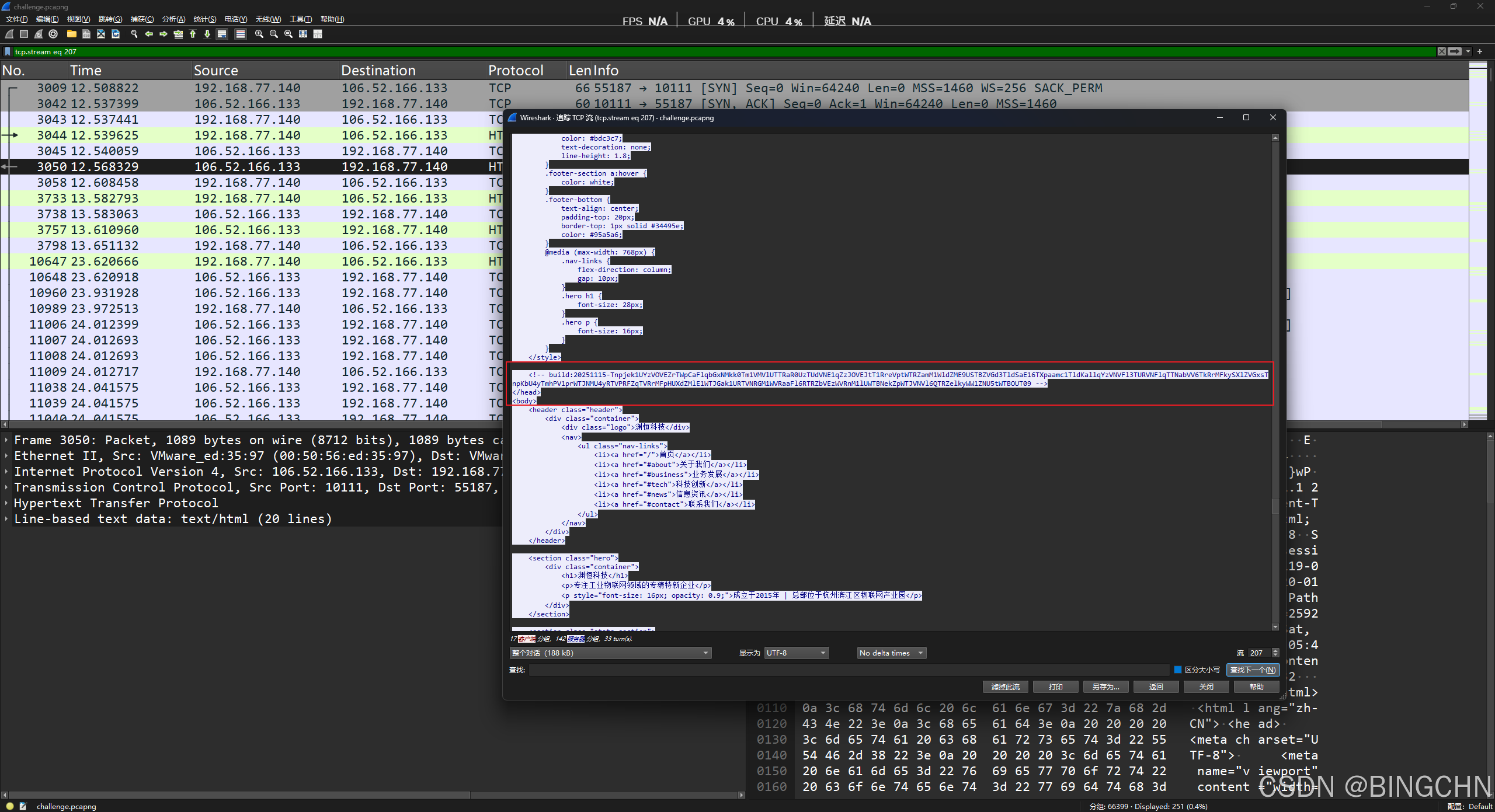Click the zoom in toolbar icon
Image resolution: width=1495 pixels, height=812 pixels.
(x=259, y=34)
